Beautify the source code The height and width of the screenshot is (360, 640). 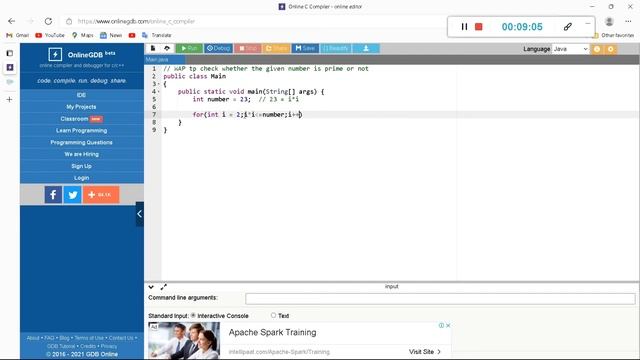pos(336,48)
